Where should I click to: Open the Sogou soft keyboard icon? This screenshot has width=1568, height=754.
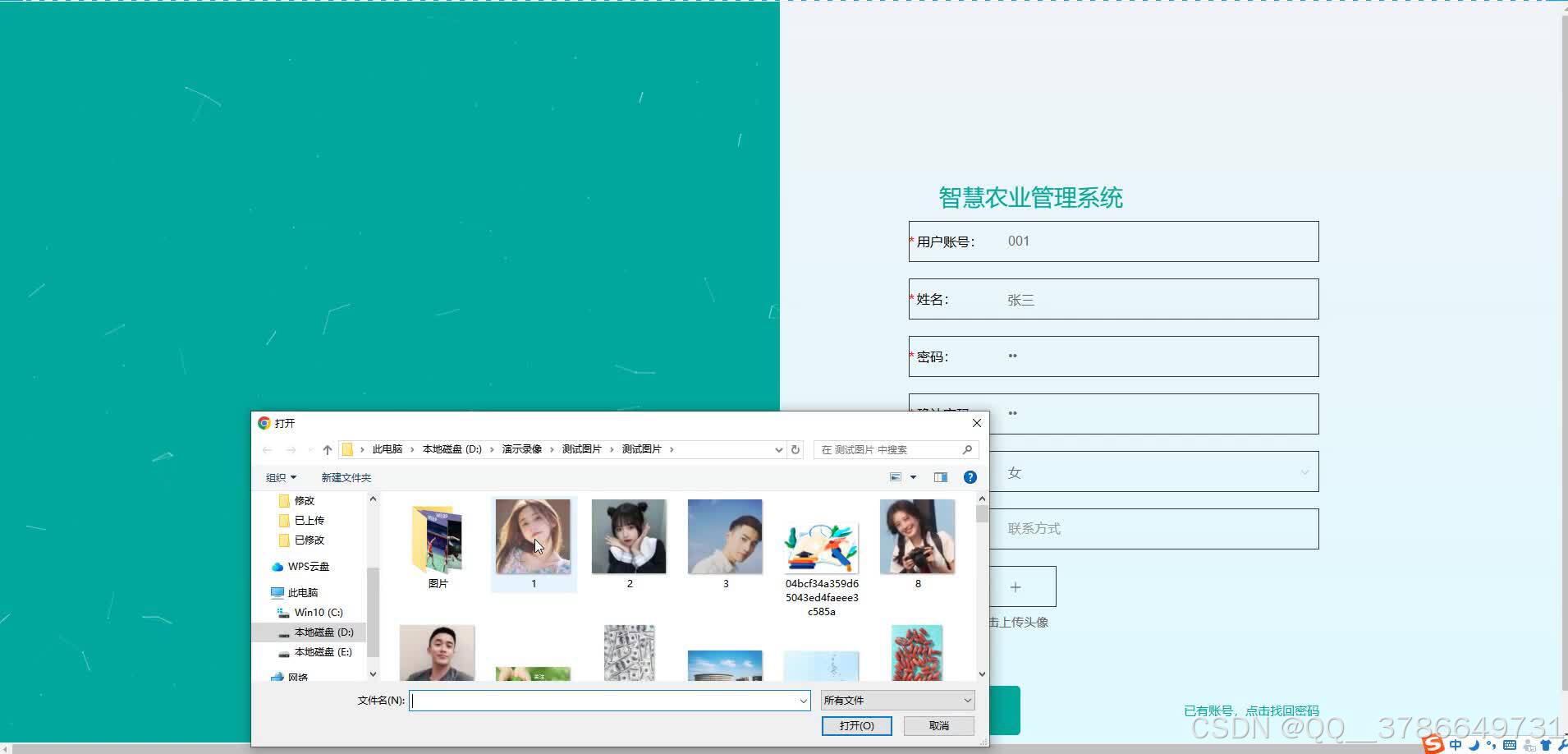click(1510, 745)
